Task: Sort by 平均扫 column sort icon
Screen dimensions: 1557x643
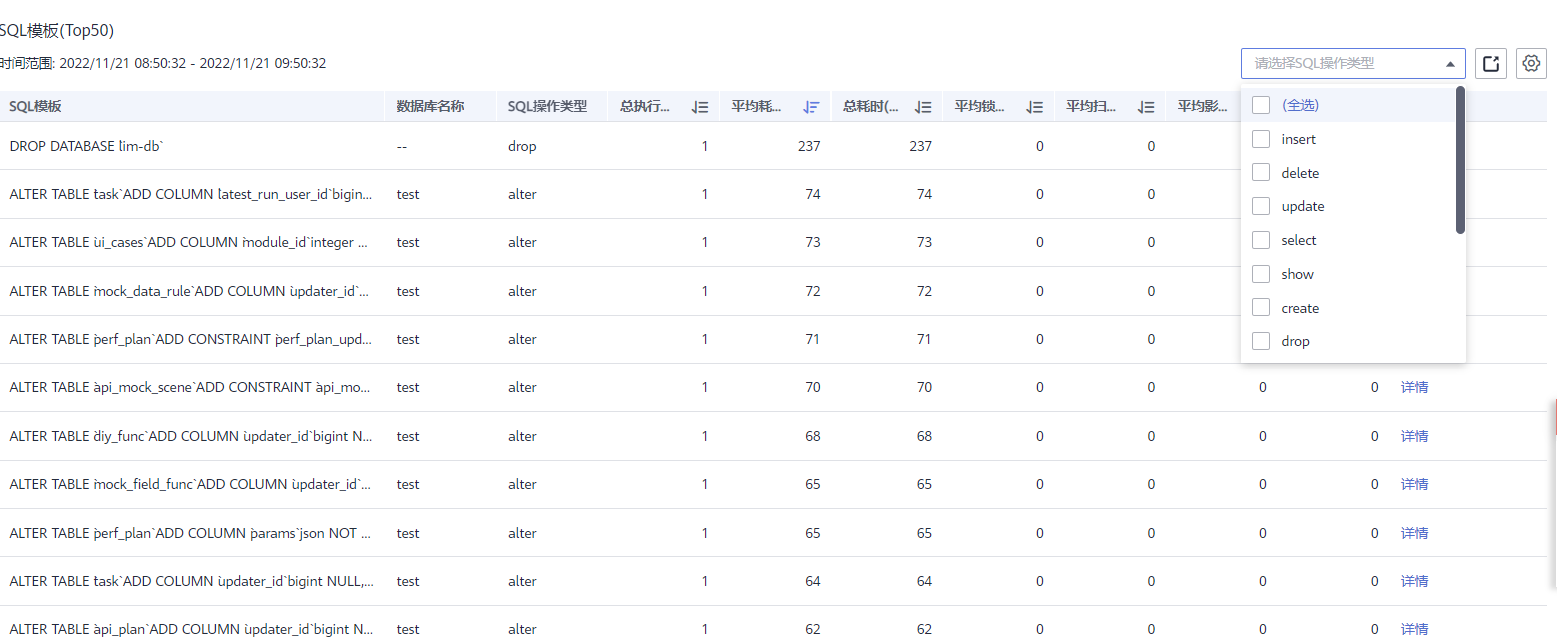Action: [1146, 107]
